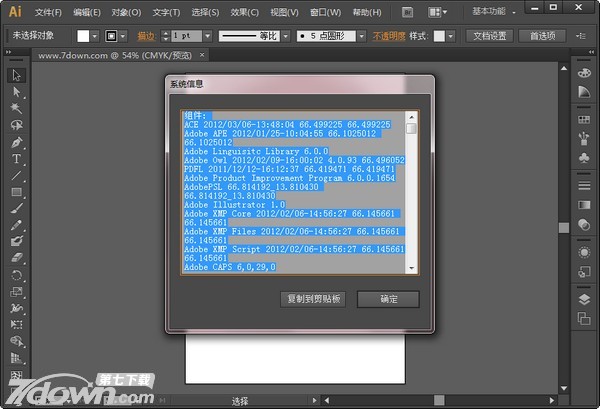Click the white fill color swatch
Screen dimensions: 600x409
coord(83,36)
